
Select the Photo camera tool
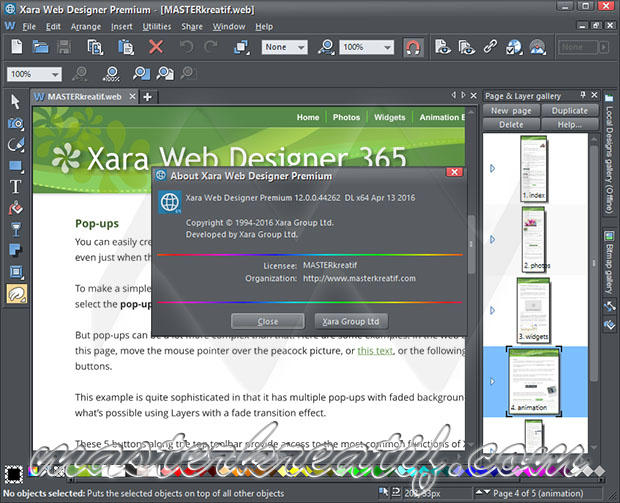tap(16, 123)
